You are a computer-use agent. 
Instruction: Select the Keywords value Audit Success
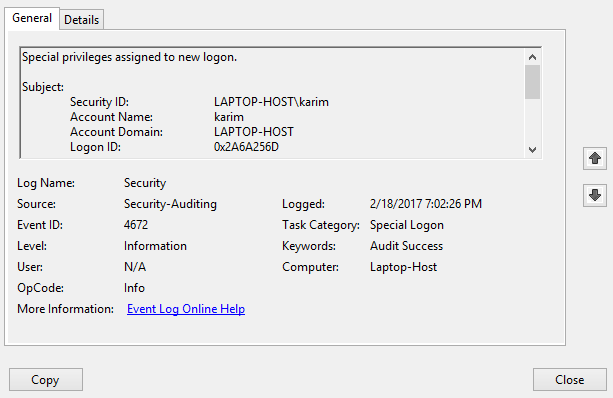[x=406, y=246]
